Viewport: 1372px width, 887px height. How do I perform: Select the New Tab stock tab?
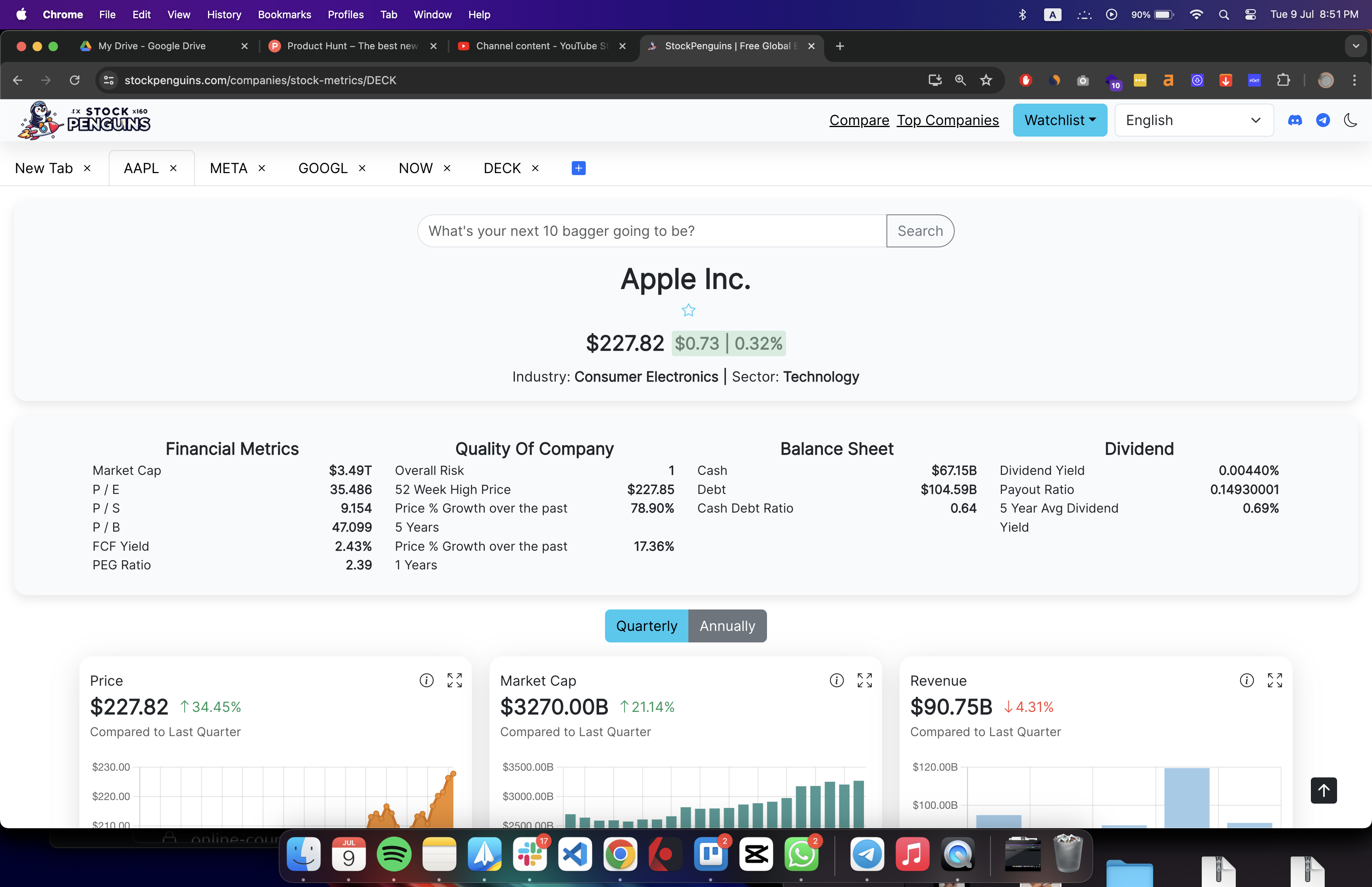(44, 168)
